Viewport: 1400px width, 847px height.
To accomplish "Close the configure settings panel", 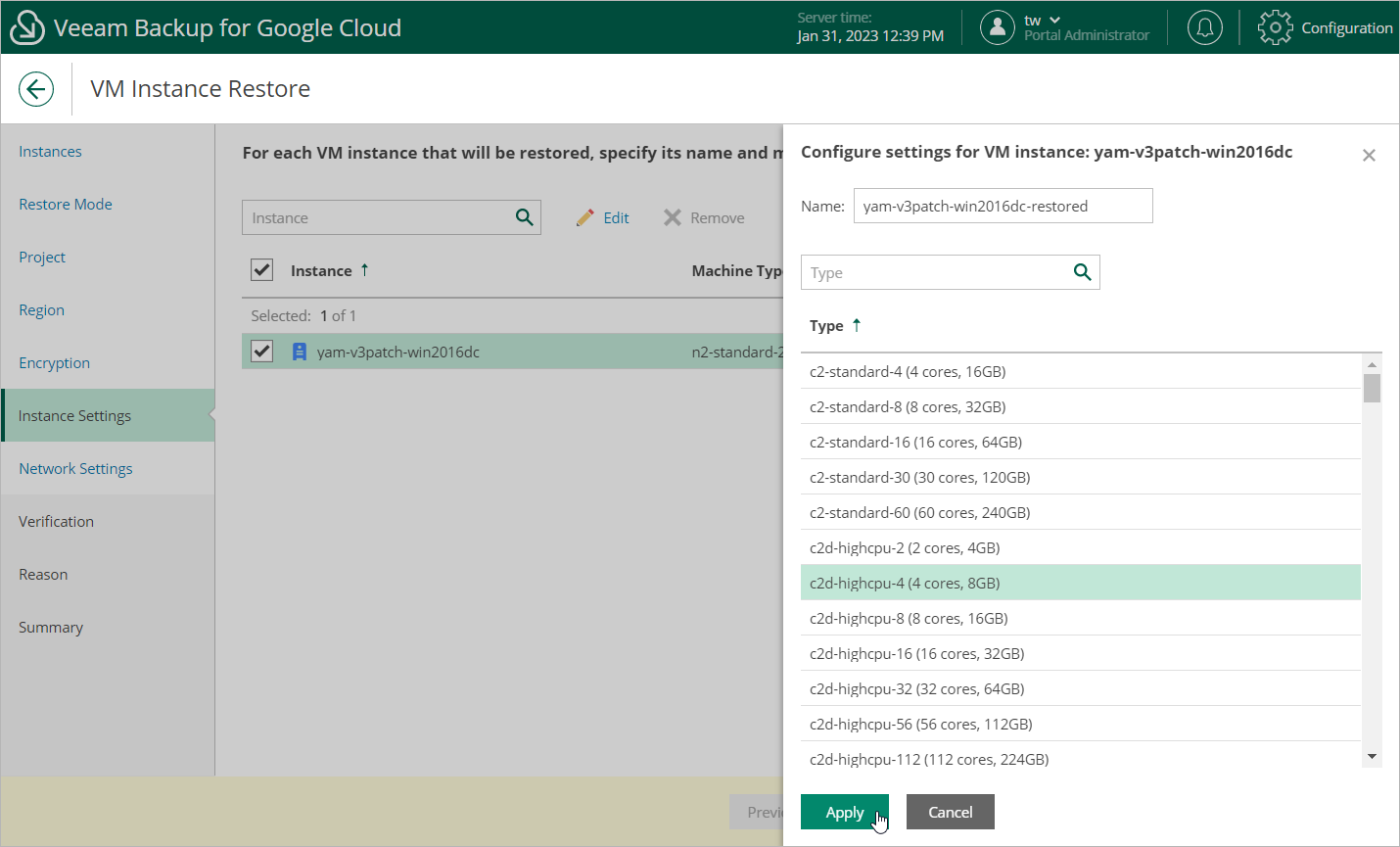I will pos(1369,155).
